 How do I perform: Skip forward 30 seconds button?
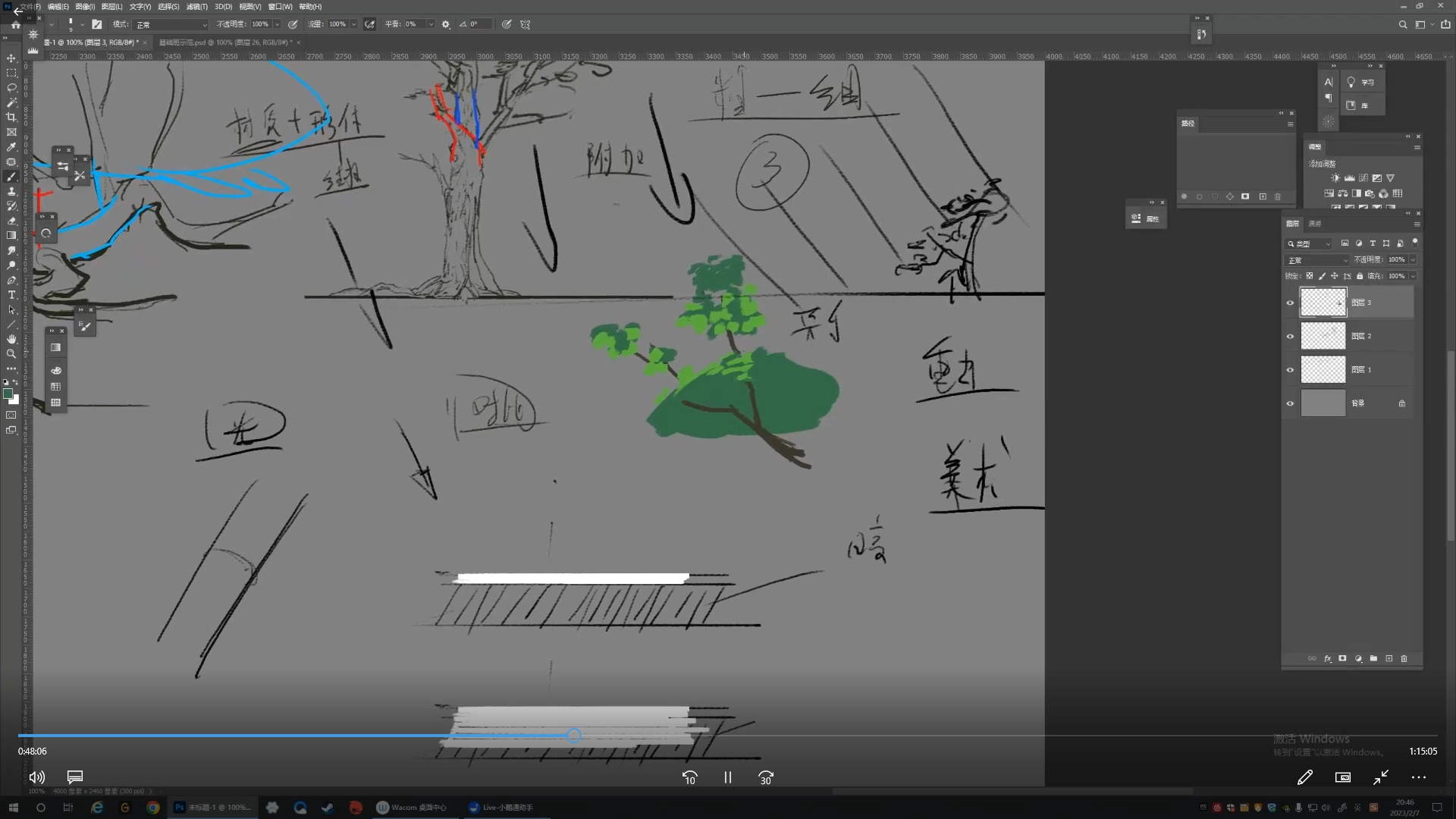click(x=766, y=777)
